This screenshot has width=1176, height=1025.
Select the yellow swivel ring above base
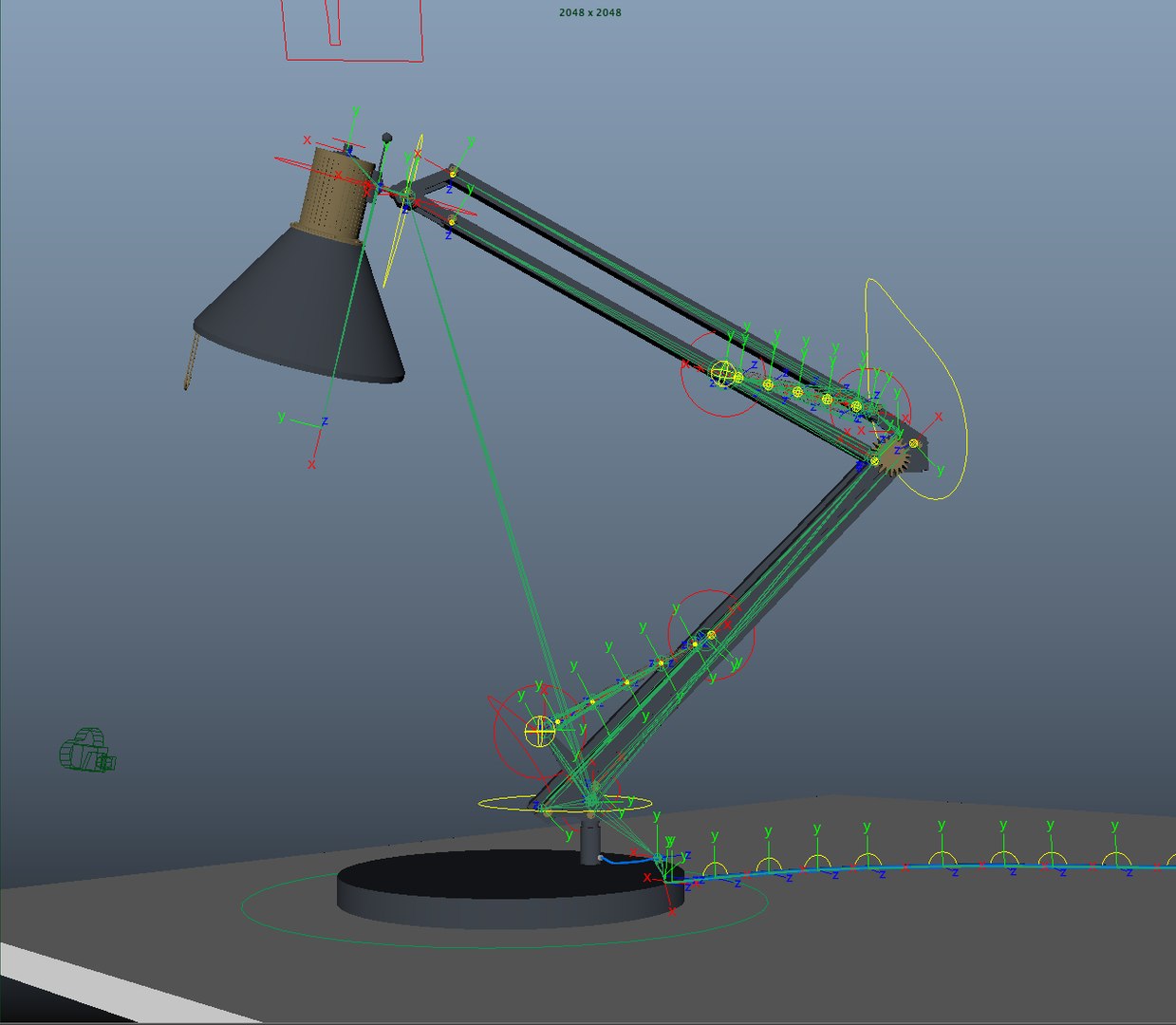565,804
